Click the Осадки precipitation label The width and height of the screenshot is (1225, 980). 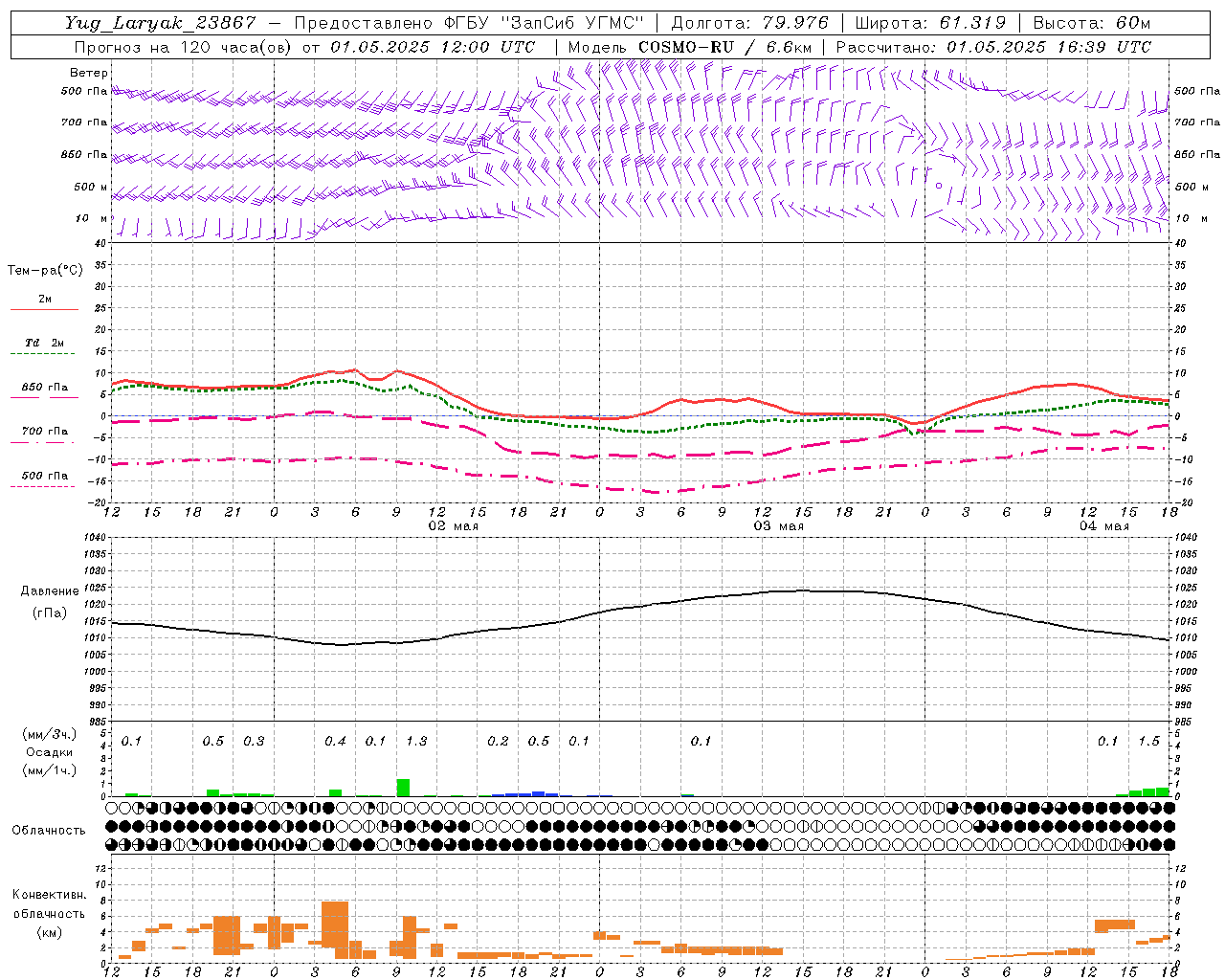point(49,752)
